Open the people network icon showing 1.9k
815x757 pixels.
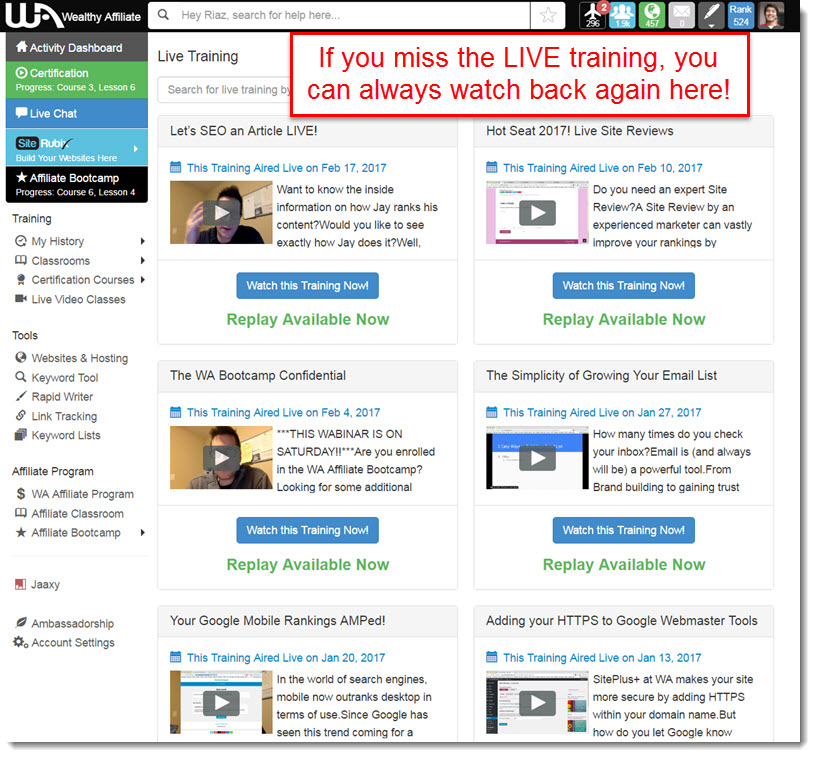coord(622,15)
